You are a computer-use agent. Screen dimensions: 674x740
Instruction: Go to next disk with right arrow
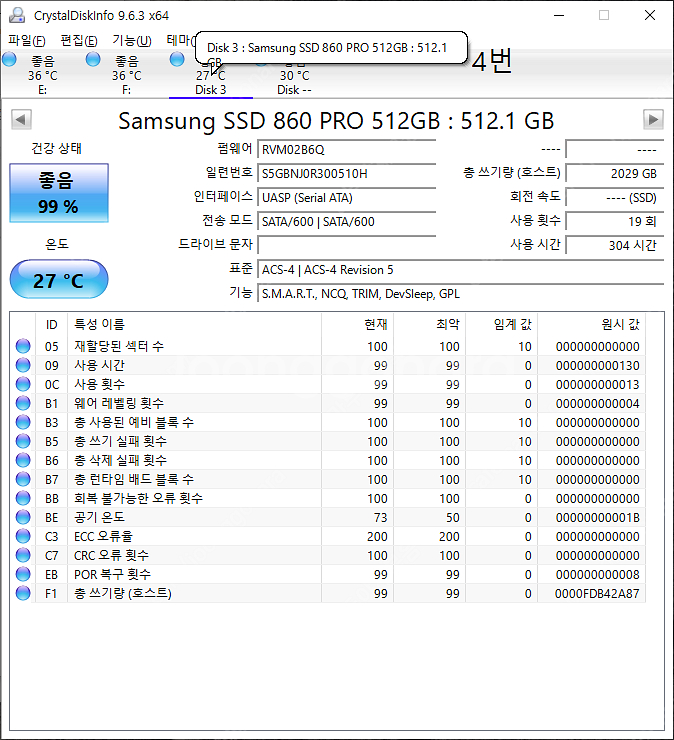(x=653, y=119)
